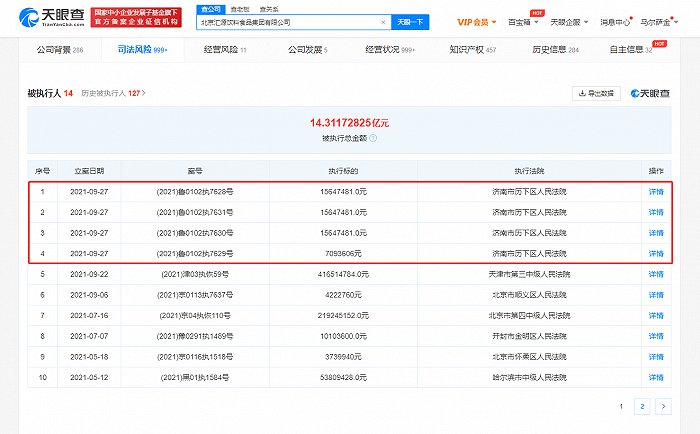Viewport: 700px width, 434px height.
Task: Switch to the 公司背景 tab
Action: coord(60,50)
